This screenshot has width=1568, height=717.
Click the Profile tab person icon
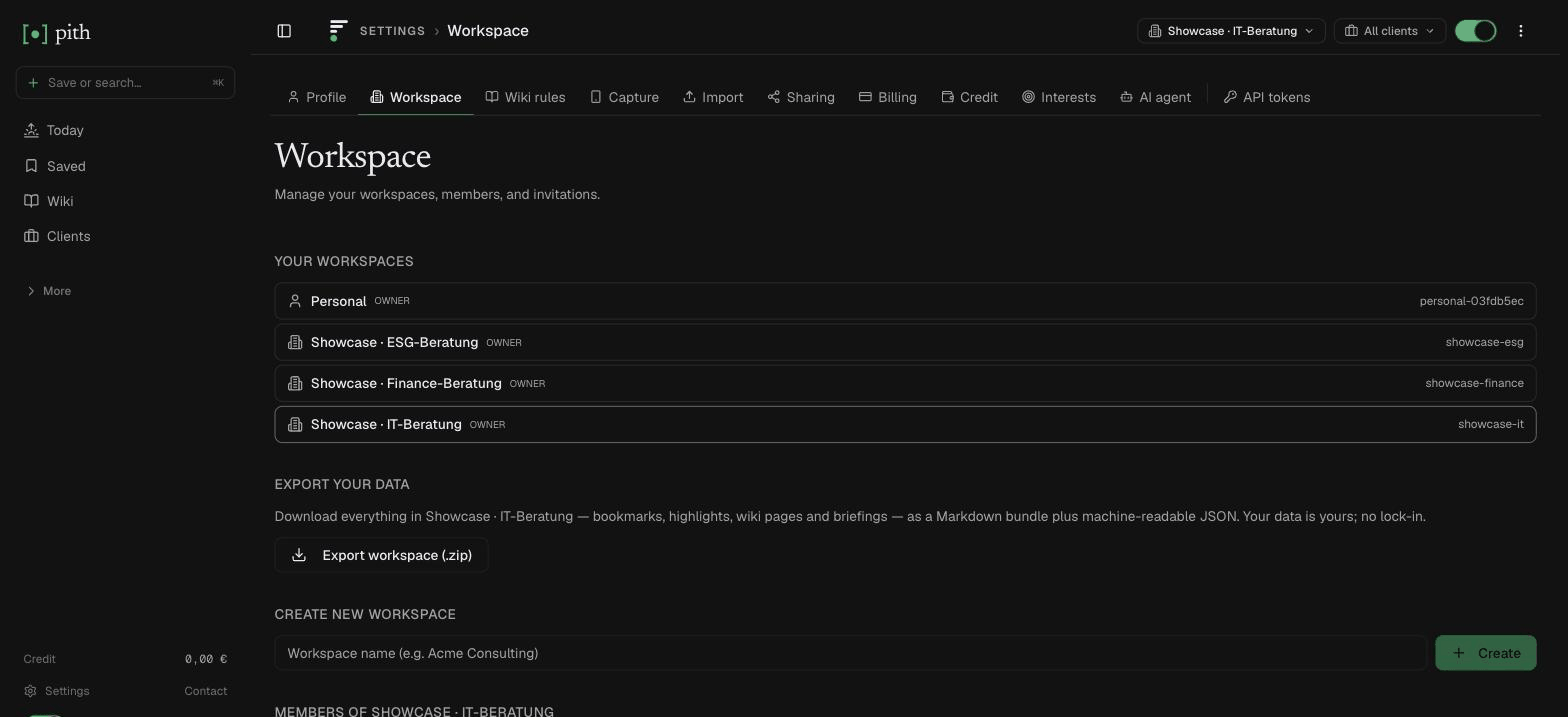pos(293,97)
